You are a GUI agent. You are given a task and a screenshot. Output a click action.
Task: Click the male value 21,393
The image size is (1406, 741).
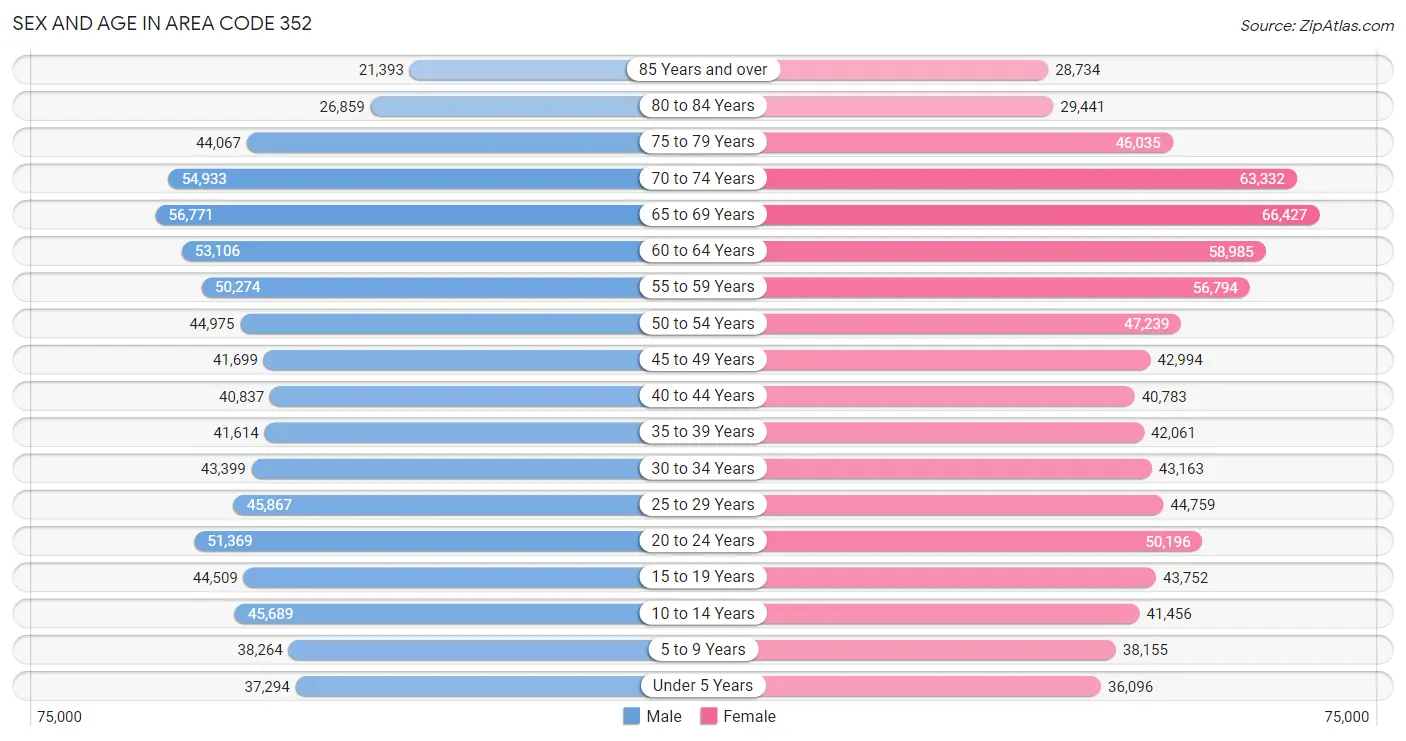381,70
